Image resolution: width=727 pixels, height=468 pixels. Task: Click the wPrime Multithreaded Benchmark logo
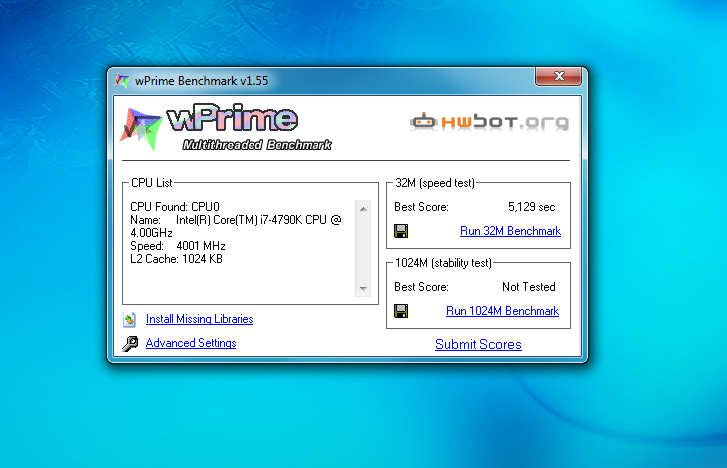226,127
